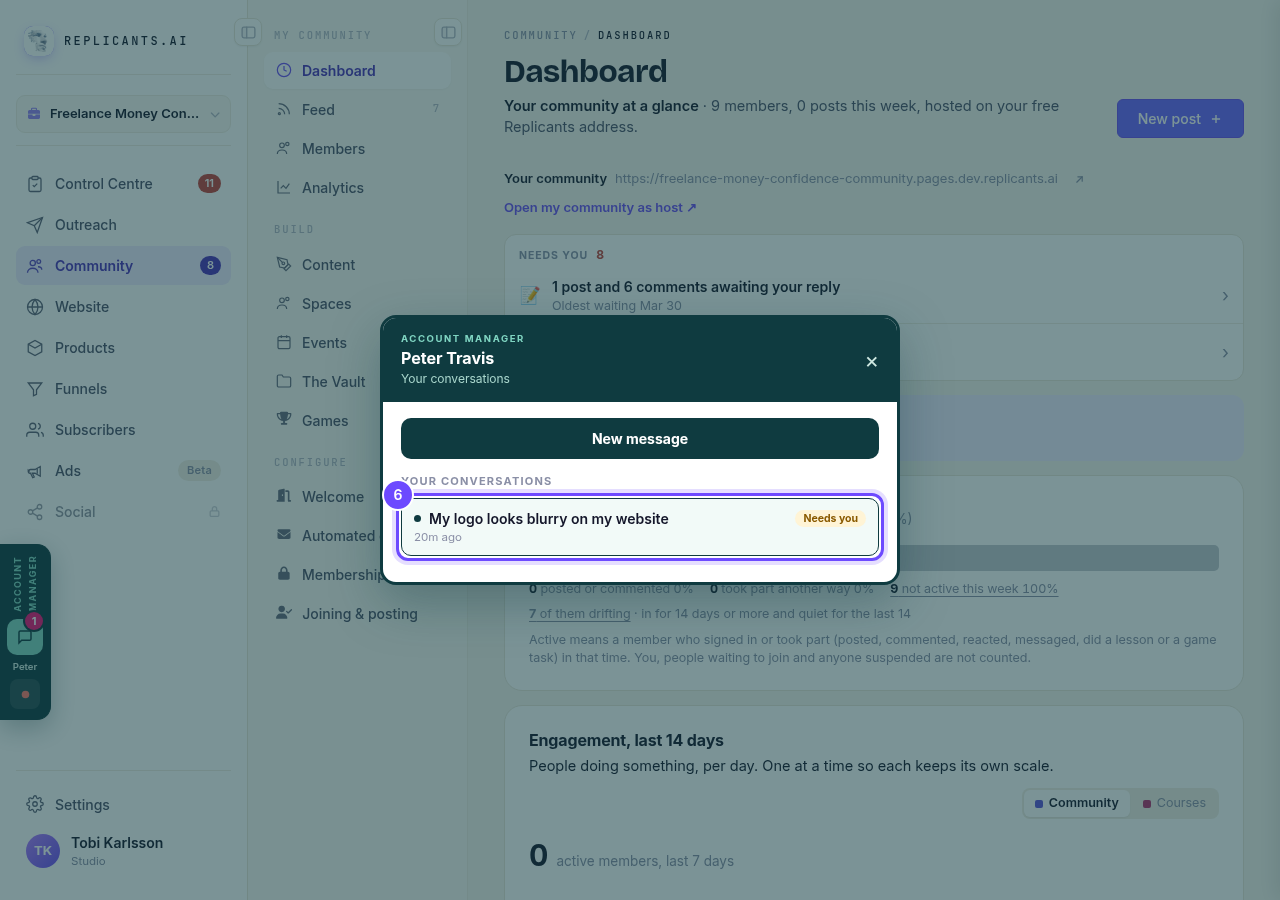This screenshot has width=1280, height=900.
Task: Click the New message button
Action: [x=640, y=439]
